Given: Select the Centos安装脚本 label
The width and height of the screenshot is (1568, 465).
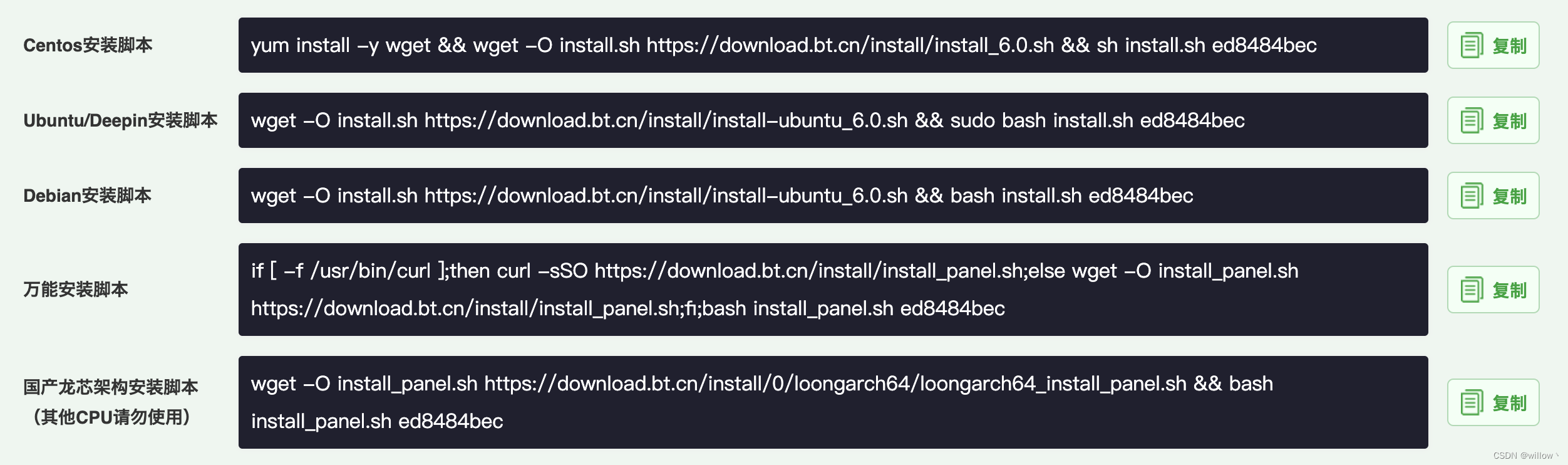Looking at the screenshot, I should click(88, 45).
